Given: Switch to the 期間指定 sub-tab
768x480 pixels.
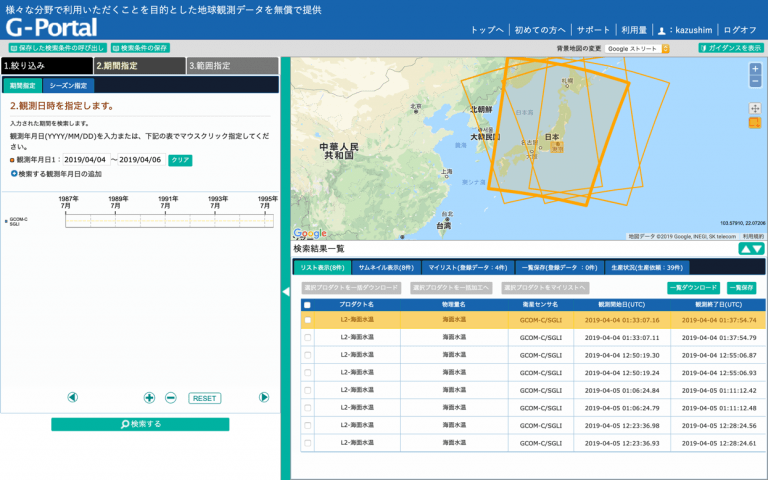Looking at the screenshot, I should (23, 85).
